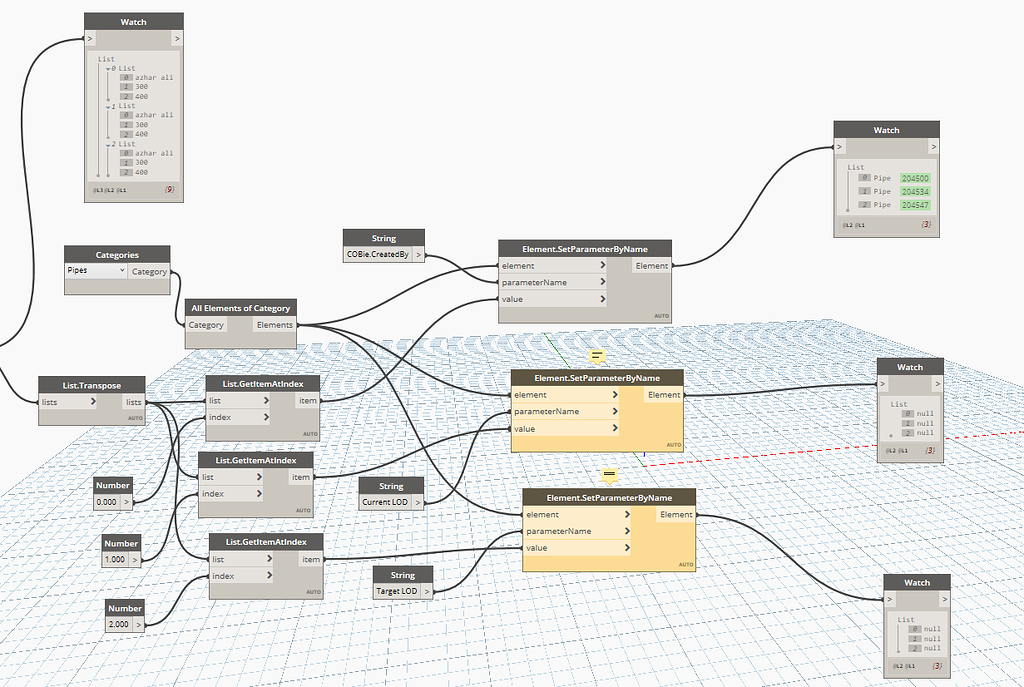Click the top-right Watch node's output port
The height and width of the screenshot is (687, 1024).
click(933, 147)
